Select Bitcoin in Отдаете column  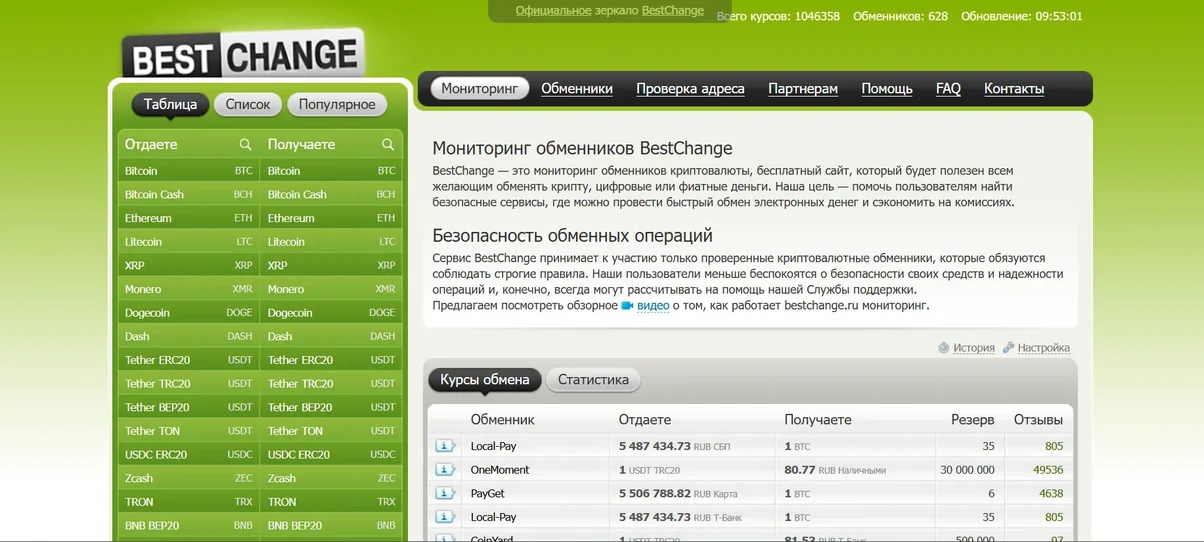click(189, 171)
